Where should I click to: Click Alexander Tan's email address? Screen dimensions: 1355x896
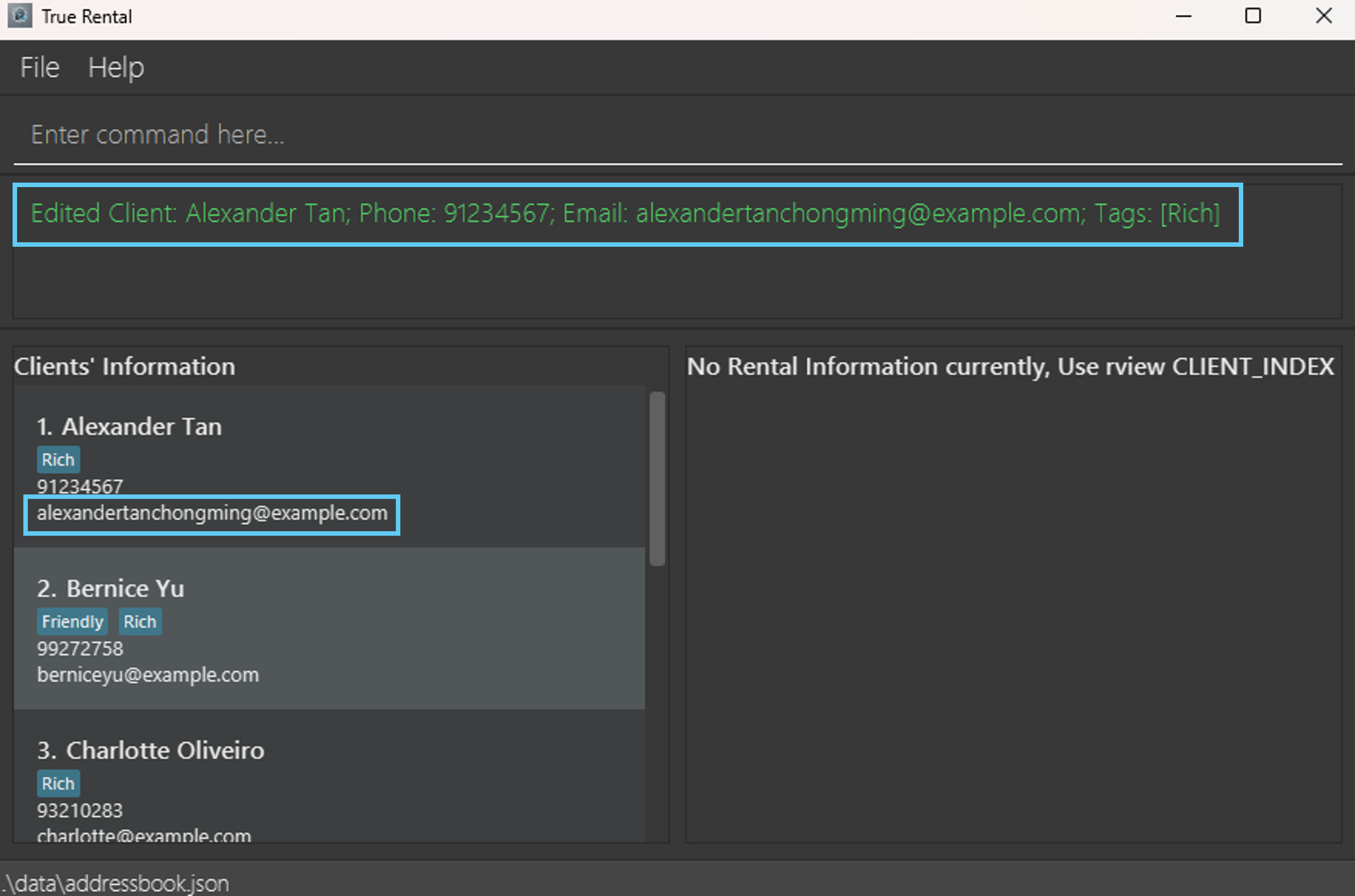click(x=212, y=513)
